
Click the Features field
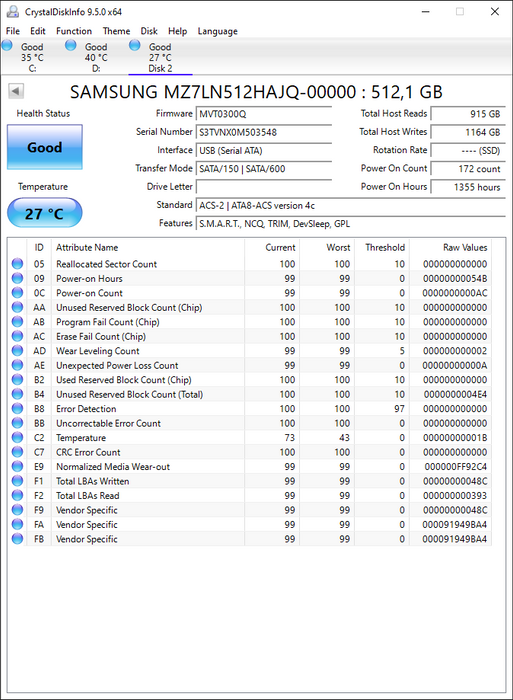click(x=350, y=223)
